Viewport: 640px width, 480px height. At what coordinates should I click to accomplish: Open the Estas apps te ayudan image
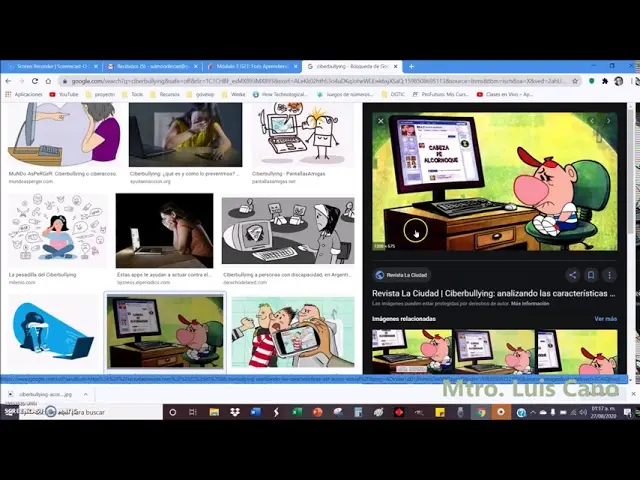point(164,231)
